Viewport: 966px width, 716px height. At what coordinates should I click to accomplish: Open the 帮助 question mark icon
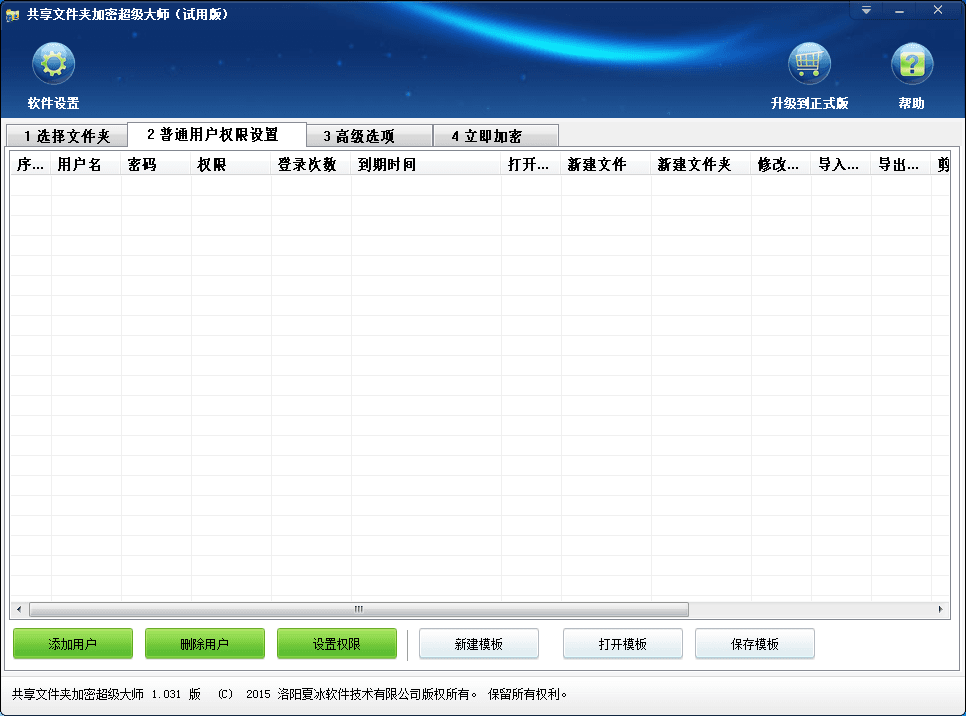point(912,63)
